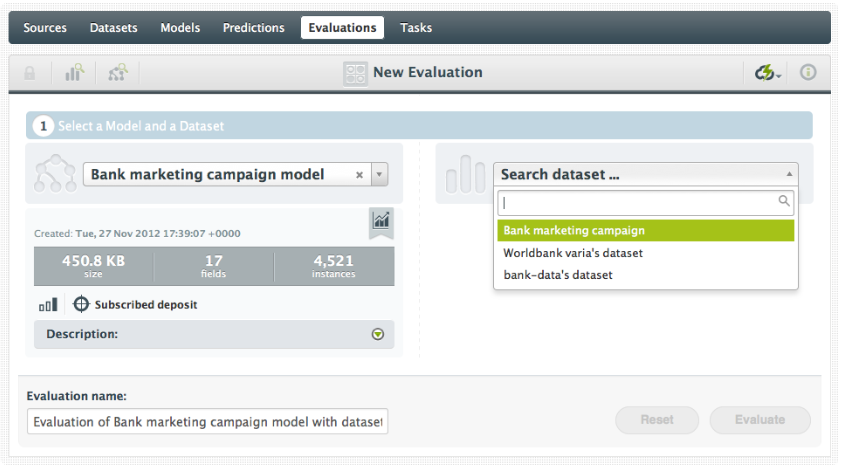Open the green refresh actions menu
This screenshot has height=466, width=842.
tap(768, 73)
